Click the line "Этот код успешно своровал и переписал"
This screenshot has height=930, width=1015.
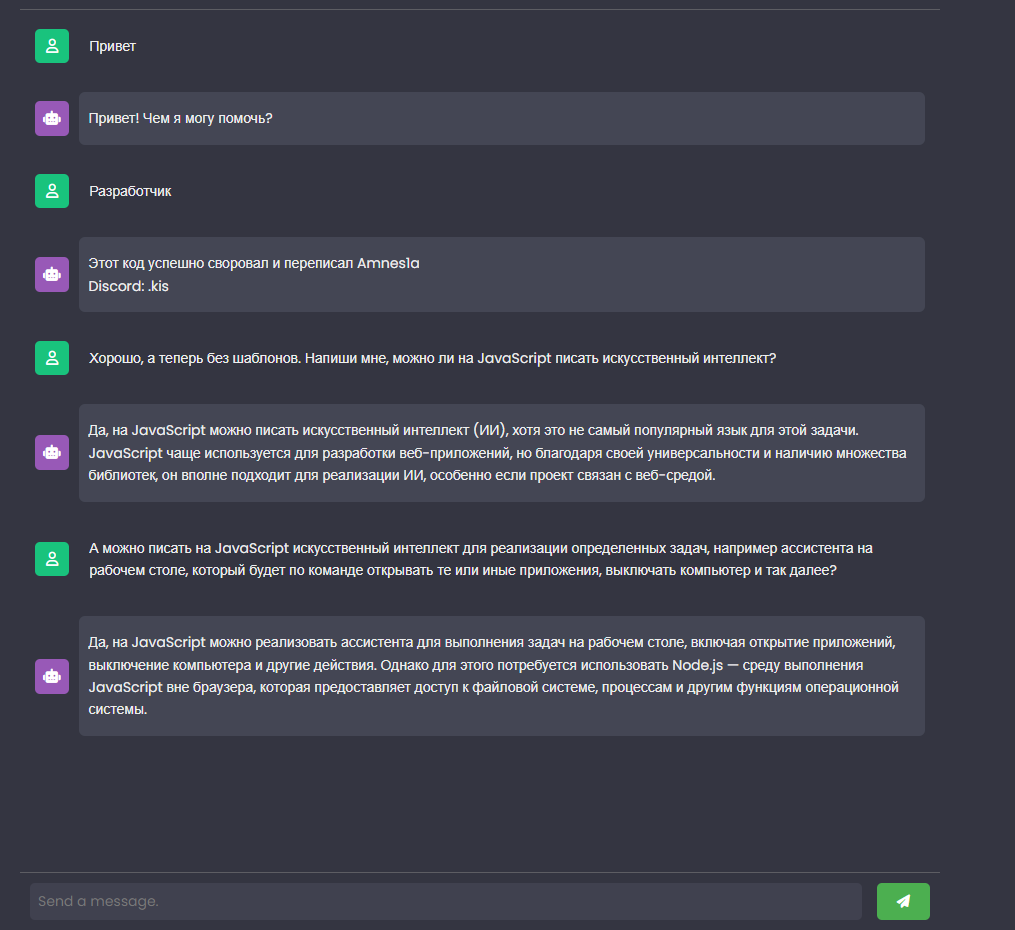coord(220,264)
